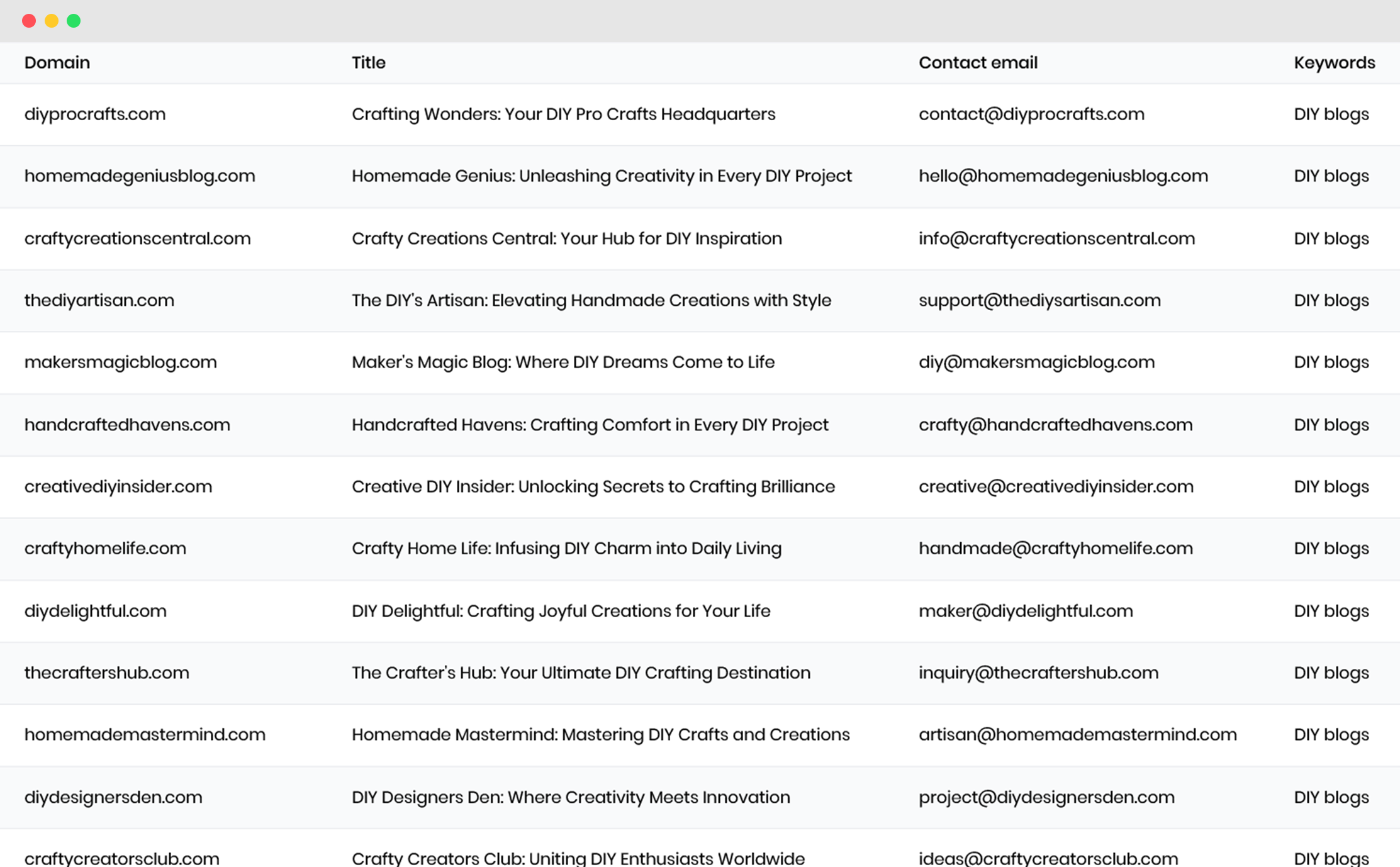Screen dimensions: 1400x867
Task: Click email ideas@craftycreatorsclub.com
Action: [x=1049, y=858]
